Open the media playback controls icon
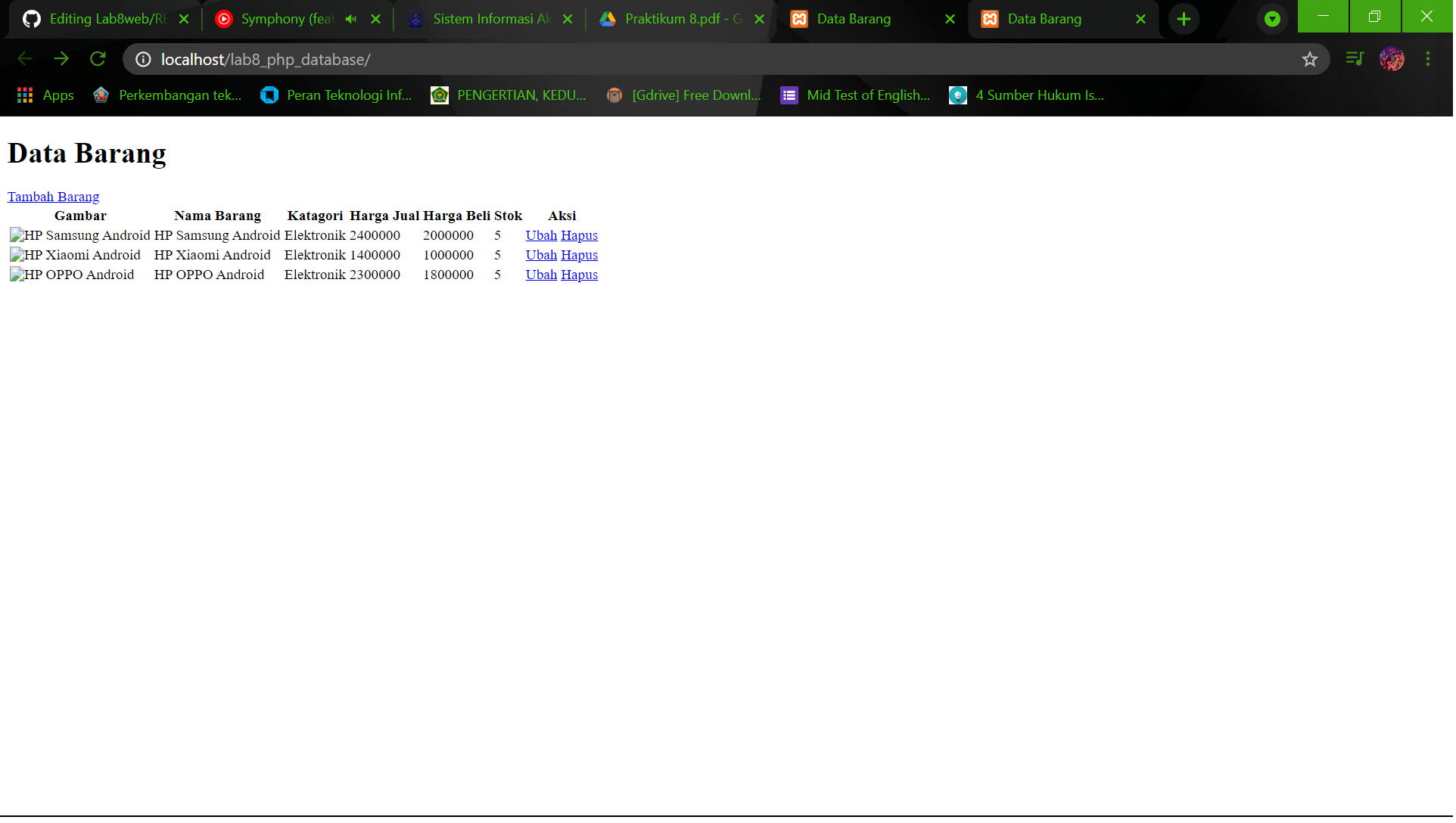The width and height of the screenshot is (1456, 823). pos(1354,58)
